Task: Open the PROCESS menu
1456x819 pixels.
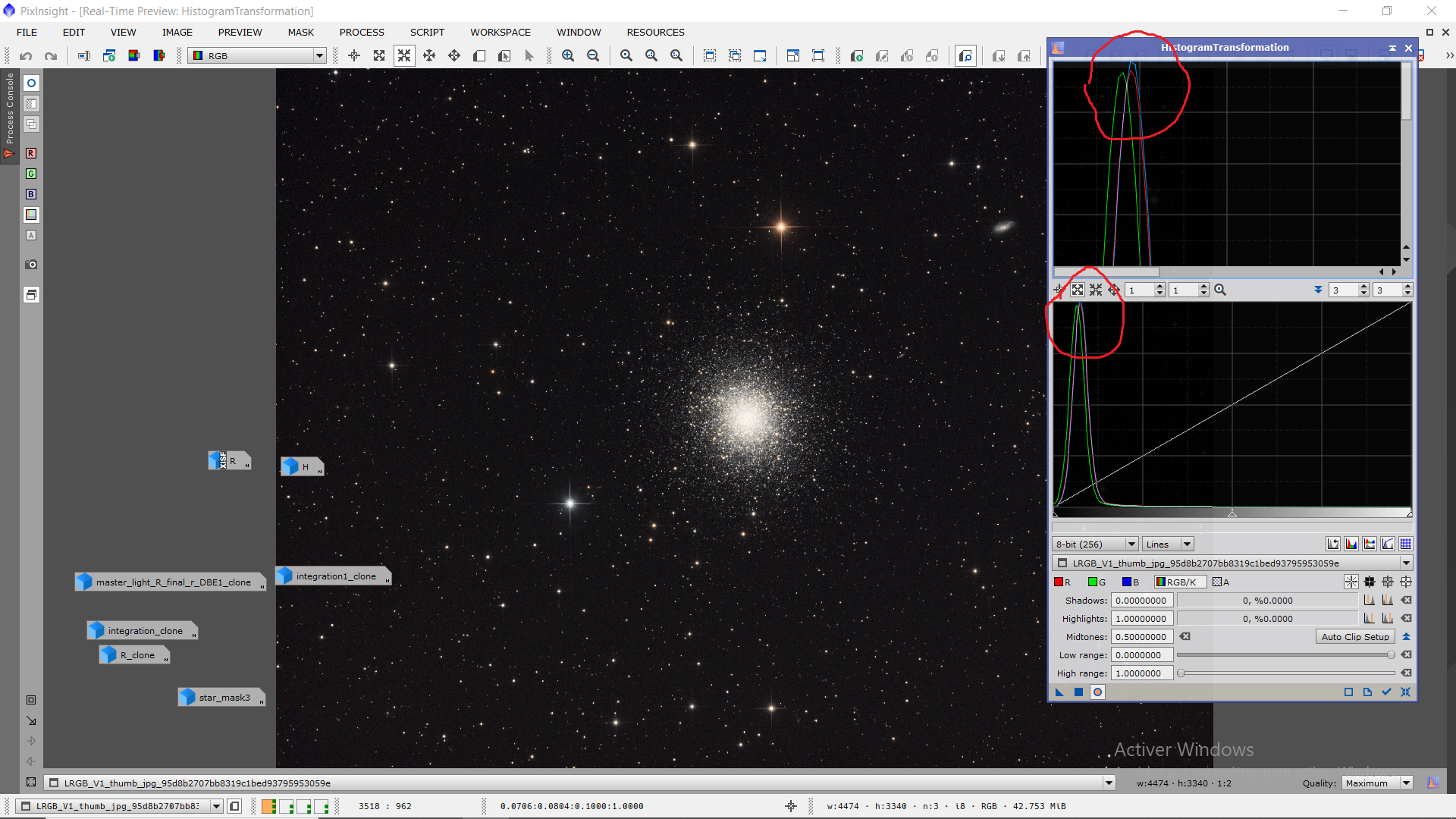Action: coord(362,32)
